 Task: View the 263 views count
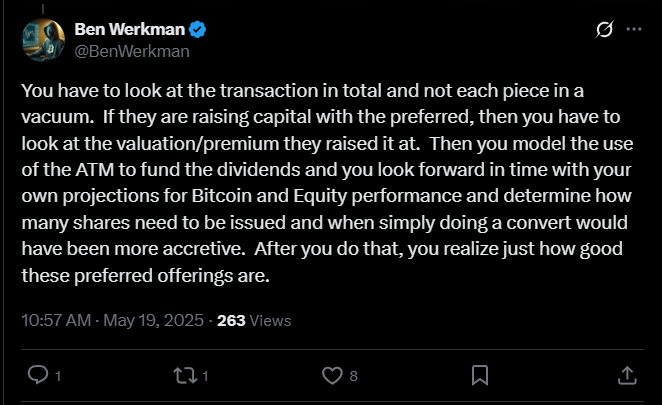click(230, 321)
